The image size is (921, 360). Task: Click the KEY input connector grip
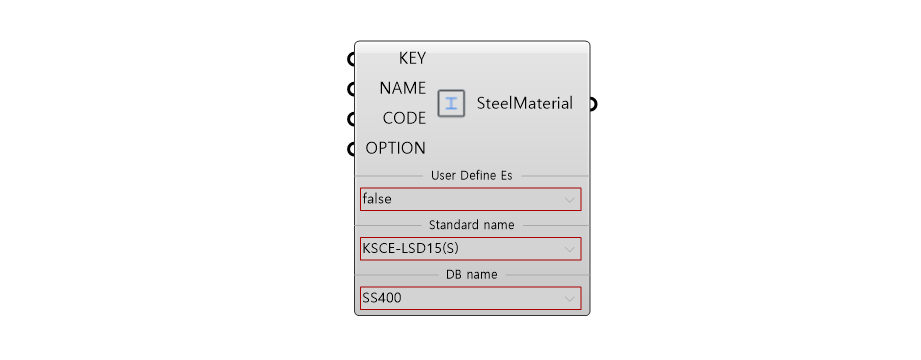(x=351, y=59)
